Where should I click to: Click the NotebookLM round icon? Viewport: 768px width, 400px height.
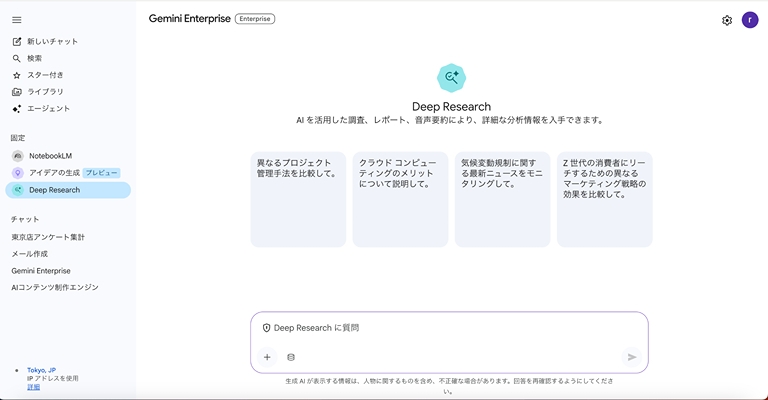pyautogui.click(x=18, y=156)
